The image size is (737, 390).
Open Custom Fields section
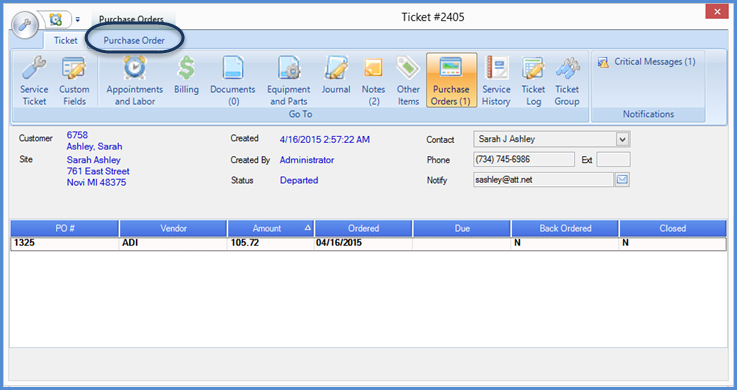tap(74, 81)
